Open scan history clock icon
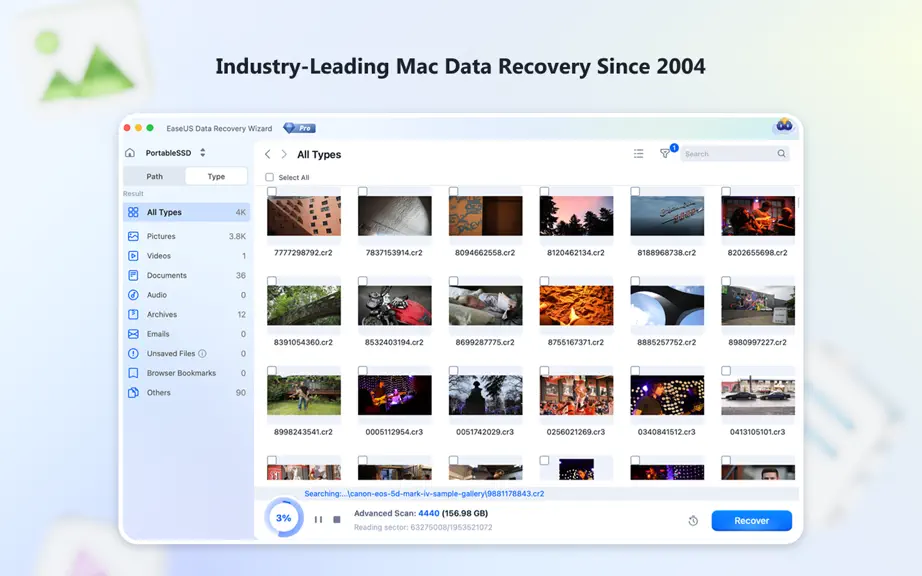Image resolution: width=922 pixels, height=576 pixels. 693,521
